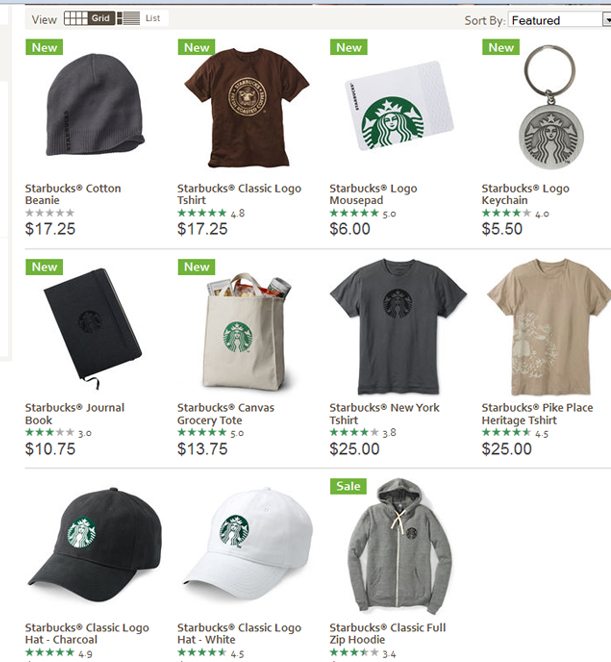
Task: Click the Sale badge on the hoodie
Action: click(348, 486)
